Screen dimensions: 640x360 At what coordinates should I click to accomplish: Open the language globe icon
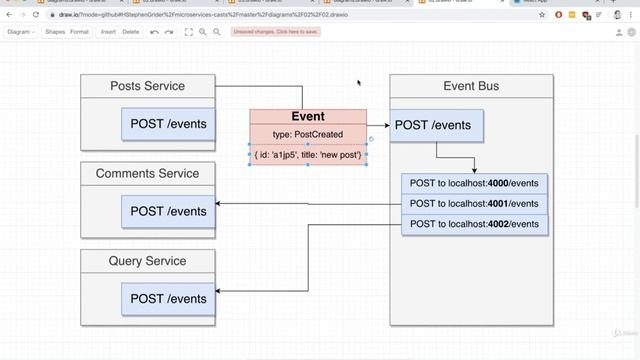click(631, 32)
